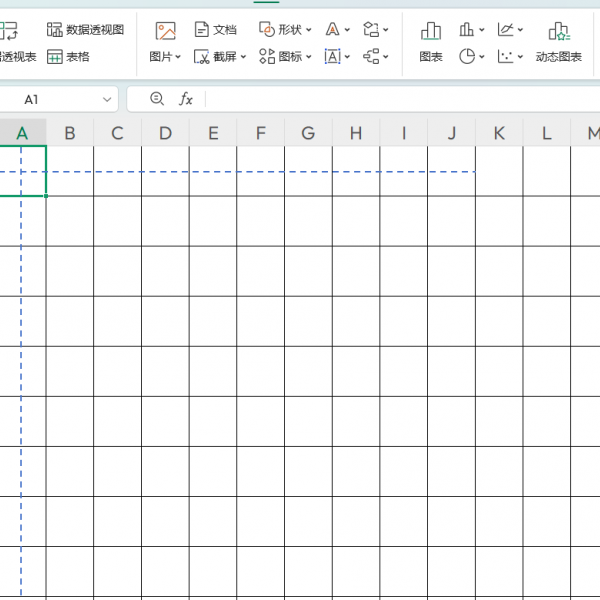The image size is (600, 600).
Task: Click the magnifier icon in formula bar
Action: click(156, 99)
